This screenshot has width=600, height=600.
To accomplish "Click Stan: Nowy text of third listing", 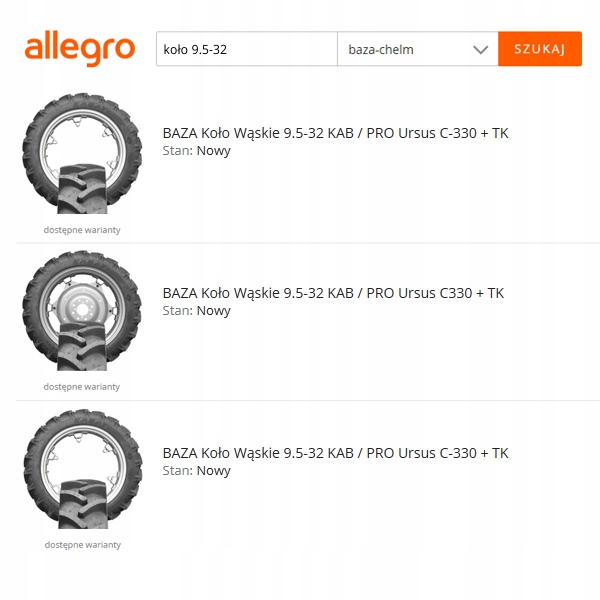I will pyautogui.click(x=197, y=471).
